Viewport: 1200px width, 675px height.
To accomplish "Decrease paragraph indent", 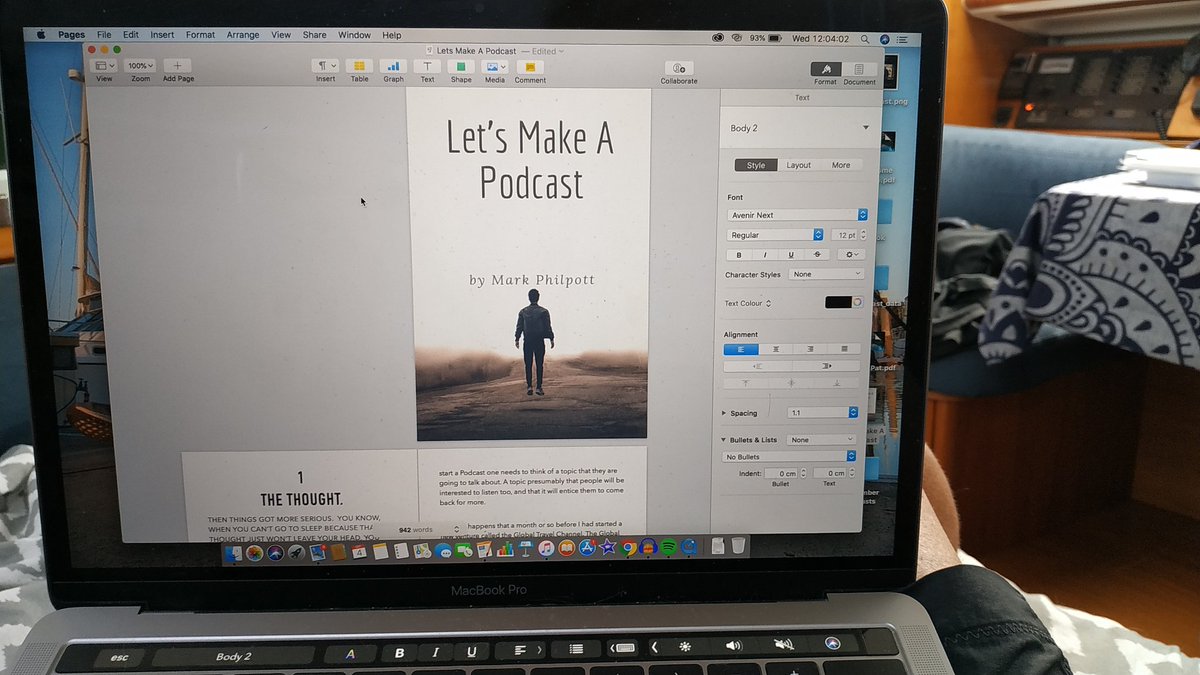I will click(758, 366).
